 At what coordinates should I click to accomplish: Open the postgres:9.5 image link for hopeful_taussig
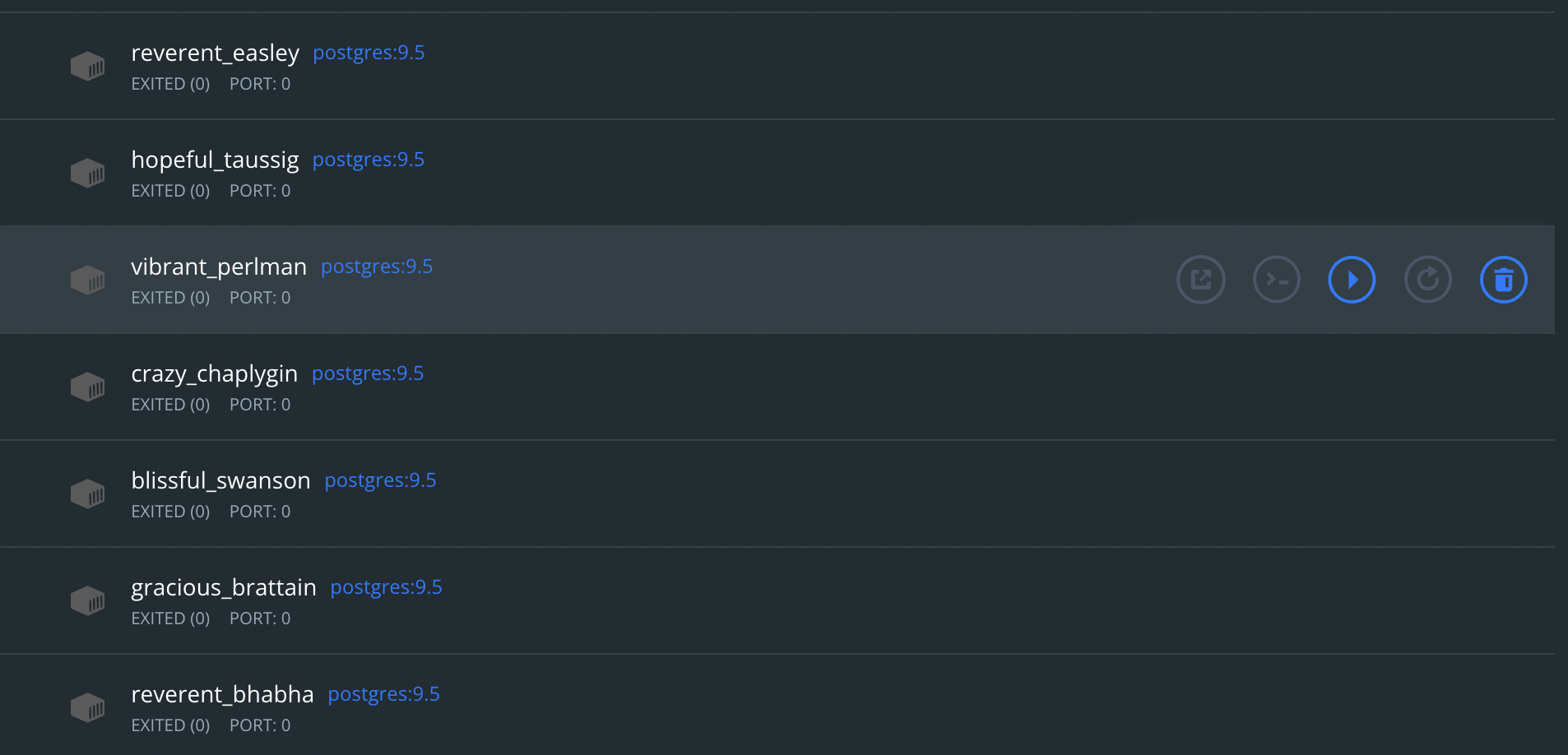point(369,159)
